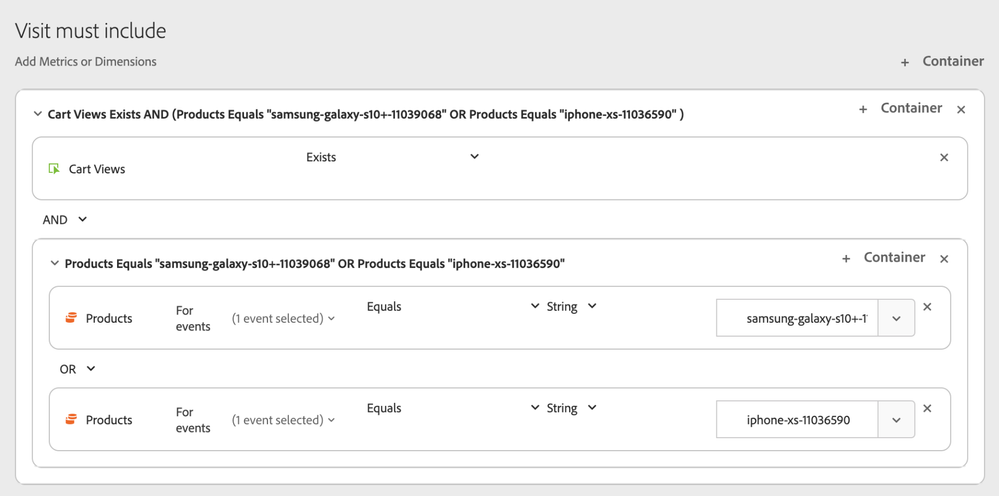This screenshot has width=999, height=496.
Task: Change the OR logical operator
Action: (x=77, y=369)
